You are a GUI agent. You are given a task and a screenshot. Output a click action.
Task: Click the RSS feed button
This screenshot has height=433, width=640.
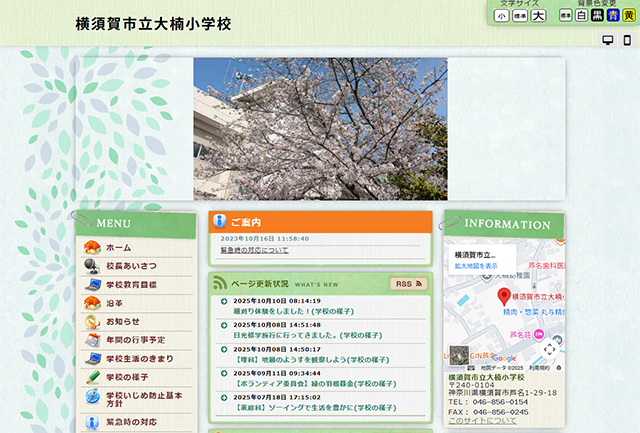[x=407, y=284]
